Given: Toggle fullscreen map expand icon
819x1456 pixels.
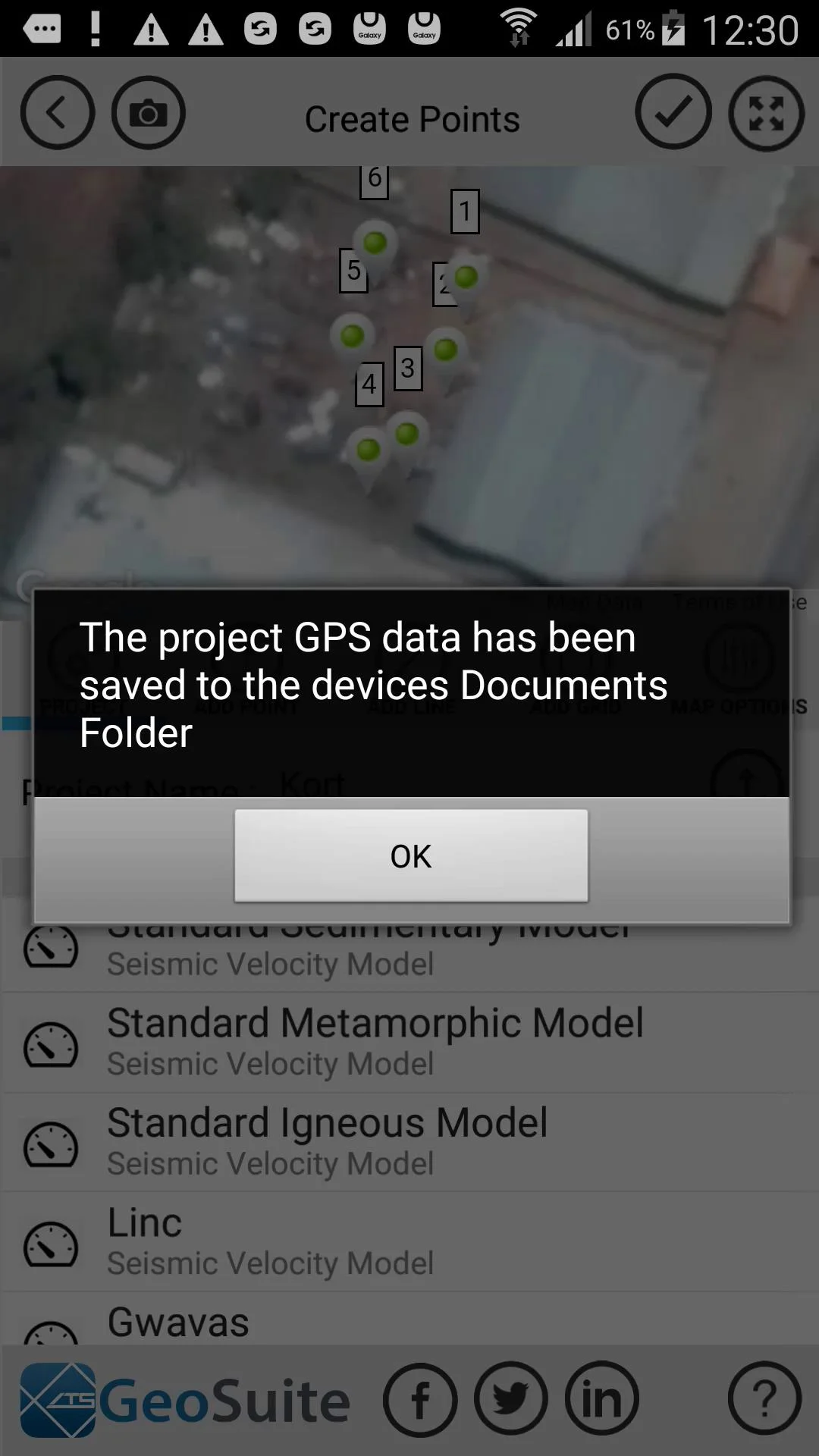Looking at the screenshot, I should 766,113.
